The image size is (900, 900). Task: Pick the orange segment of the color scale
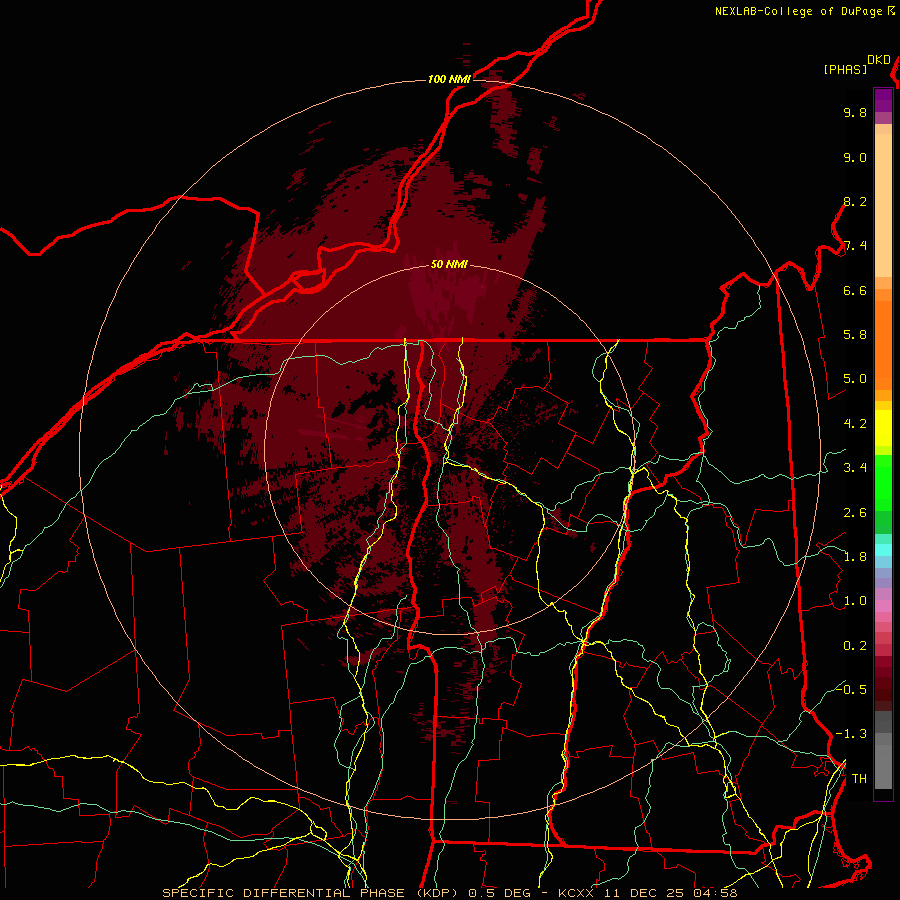[883, 344]
